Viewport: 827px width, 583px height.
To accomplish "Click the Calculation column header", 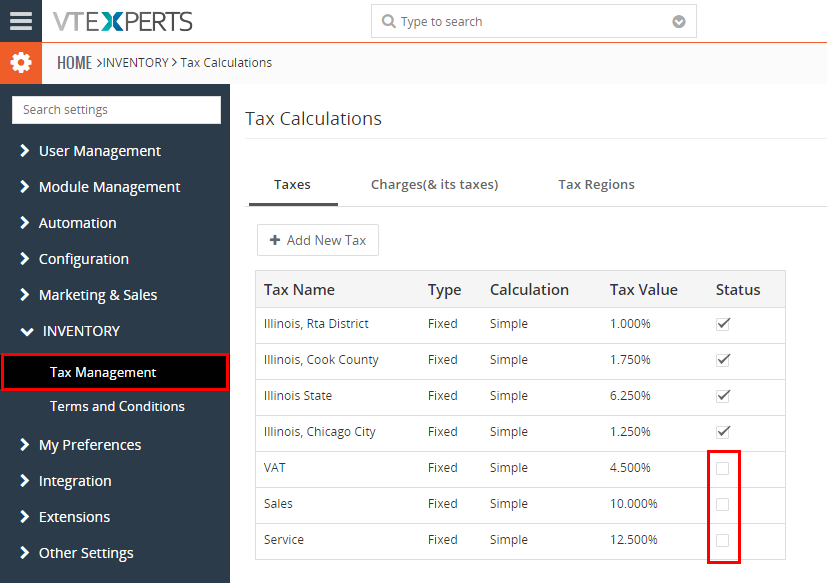I will [x=529, y=289].
